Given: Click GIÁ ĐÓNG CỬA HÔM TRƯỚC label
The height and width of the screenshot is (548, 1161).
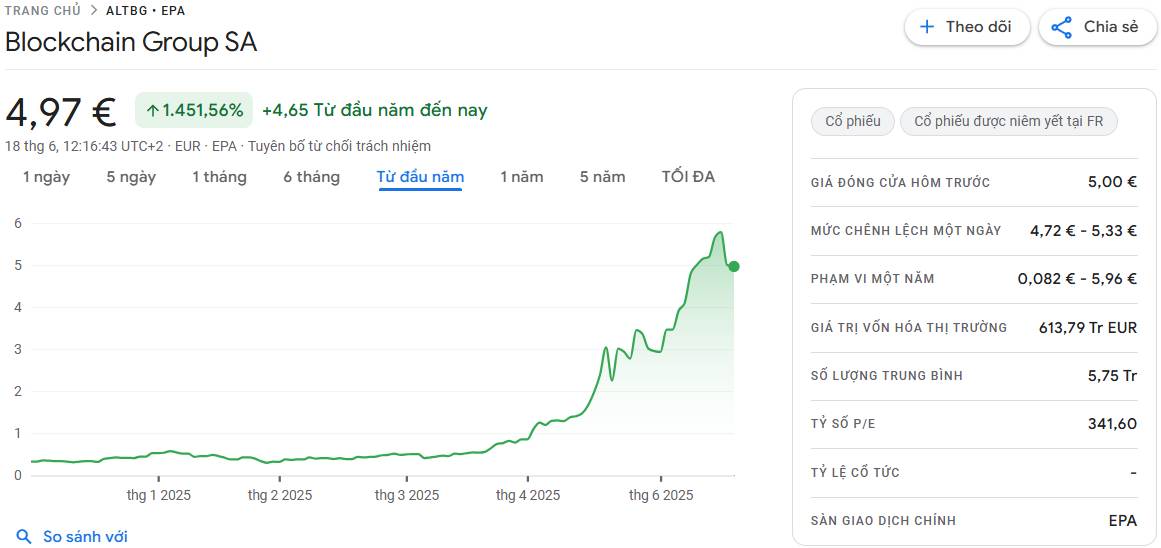Looking at the screenshot, I should pyautogui.click(x=900, y=182).
